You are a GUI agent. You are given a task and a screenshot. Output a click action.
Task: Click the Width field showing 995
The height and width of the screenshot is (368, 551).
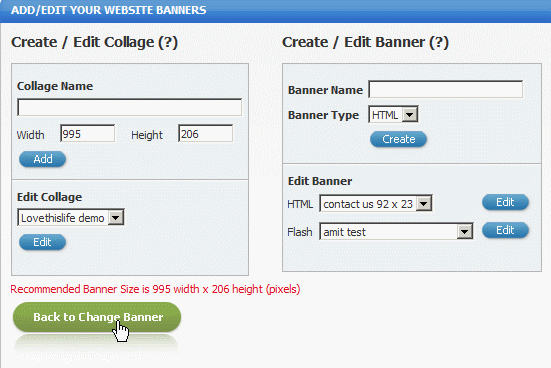click(x=87, y=133)
